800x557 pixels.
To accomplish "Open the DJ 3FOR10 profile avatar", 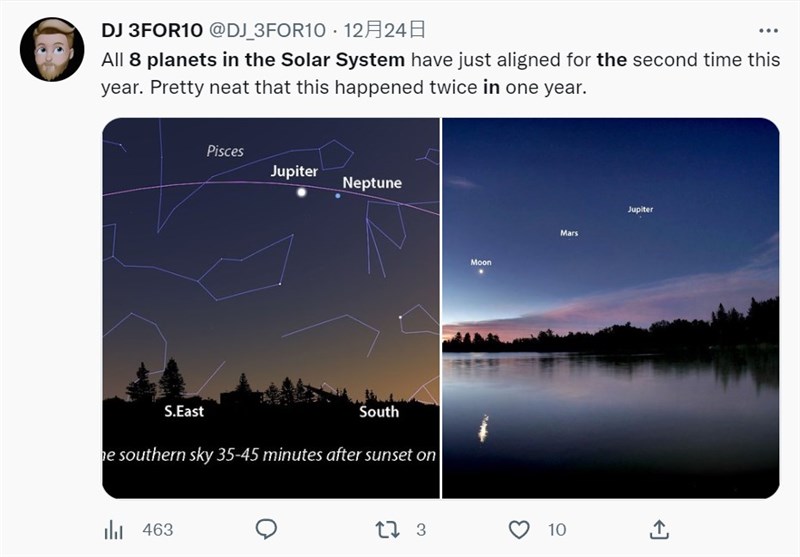I will point(52,50).
